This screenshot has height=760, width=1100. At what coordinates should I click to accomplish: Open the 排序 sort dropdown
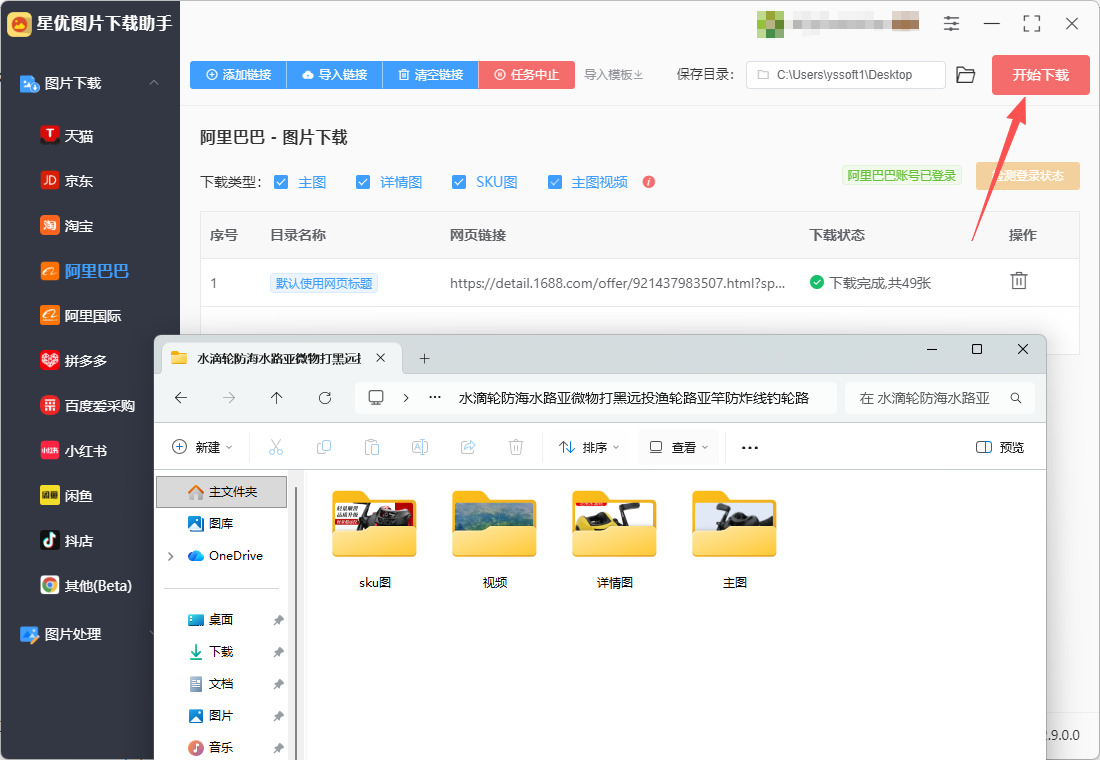pos(589,447)
